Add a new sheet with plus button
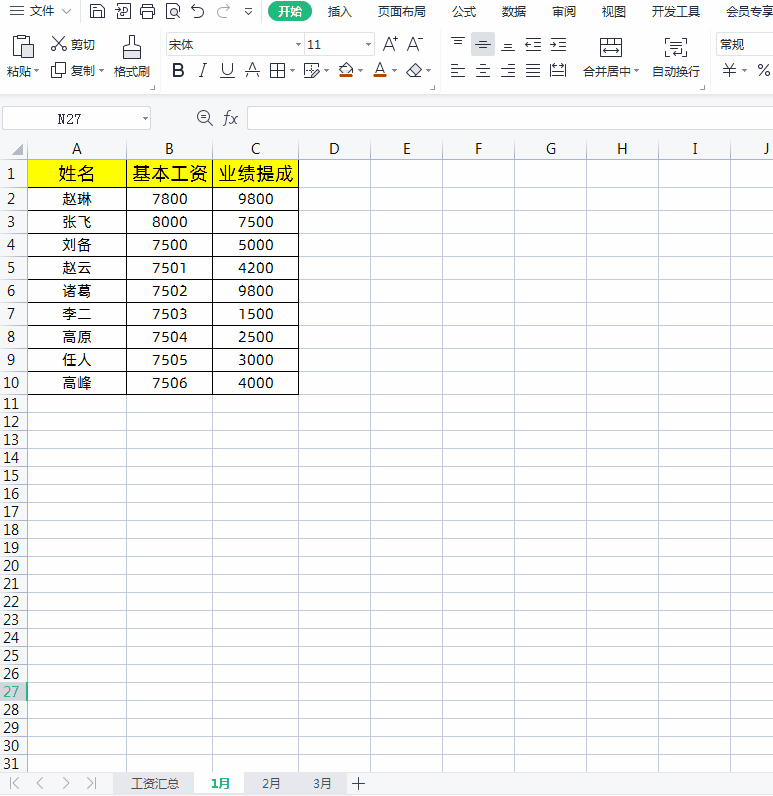773x796 pixels. [358, 783]
